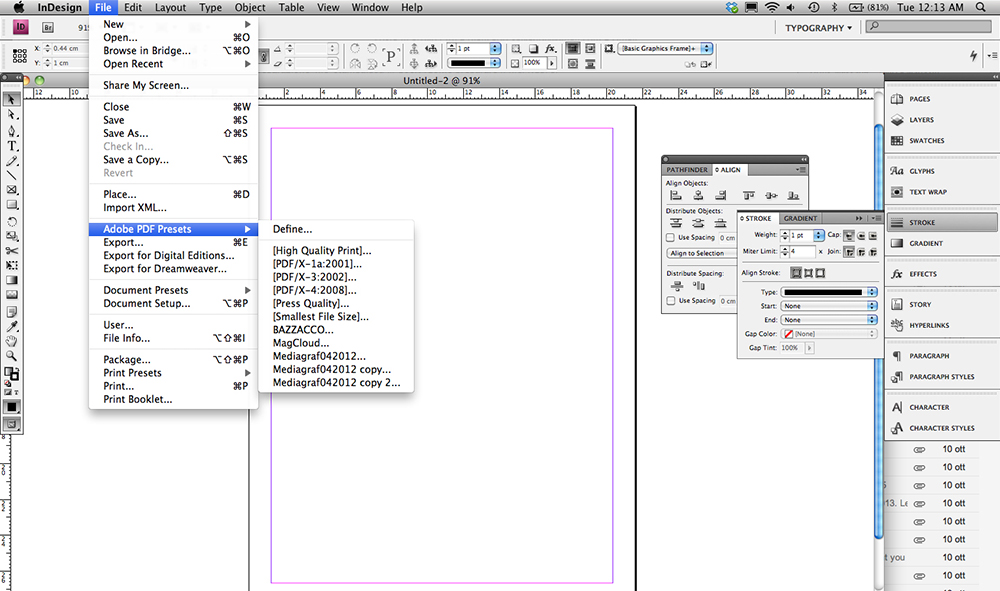The height and width of the screenshot is (591, 1000).
Task: Click the Hyperlinks panel icon
Action: coord(929,325)
